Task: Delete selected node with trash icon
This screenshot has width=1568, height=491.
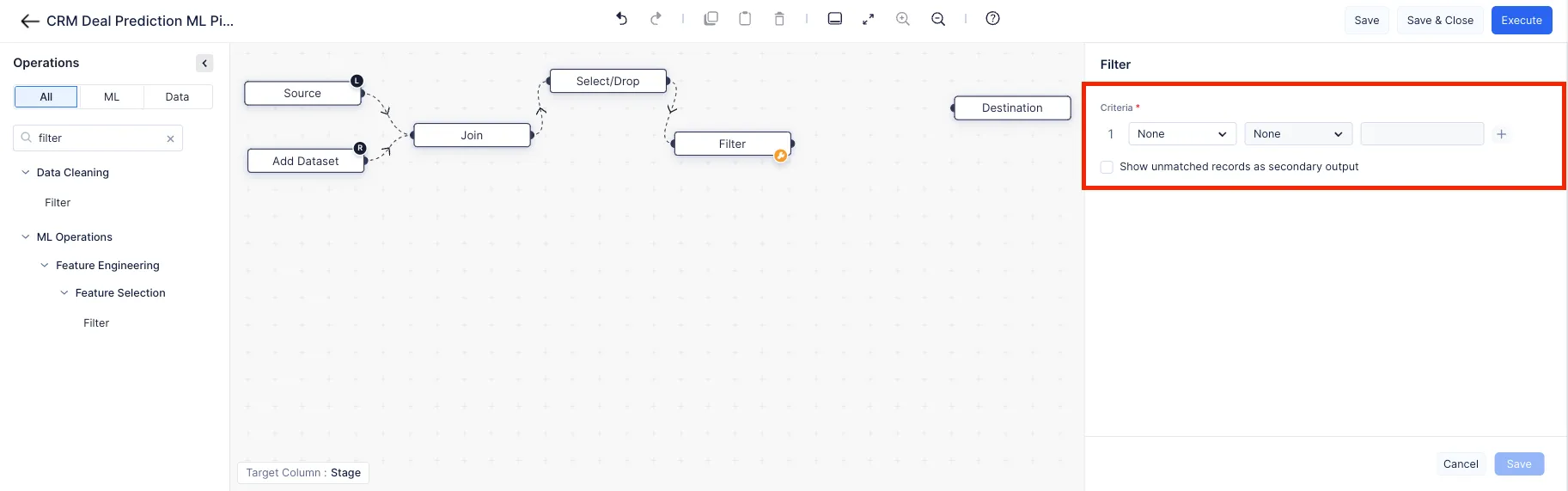Action: click(779, 19)
